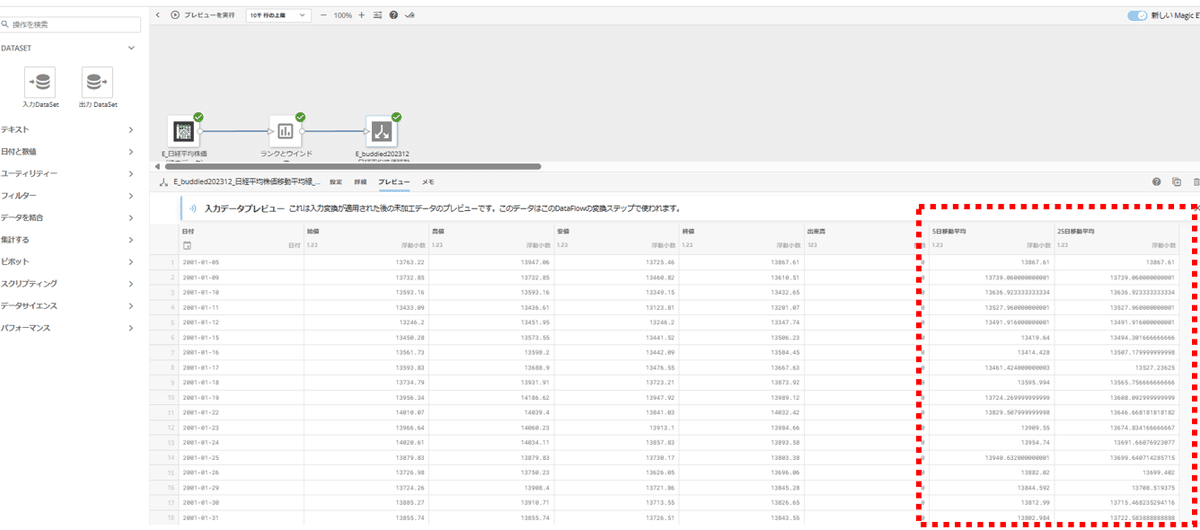The height and width of the screenshot is (530, 1200).
Task: Toggle the new Magic ETL switch
Action: pos(1137,16)
